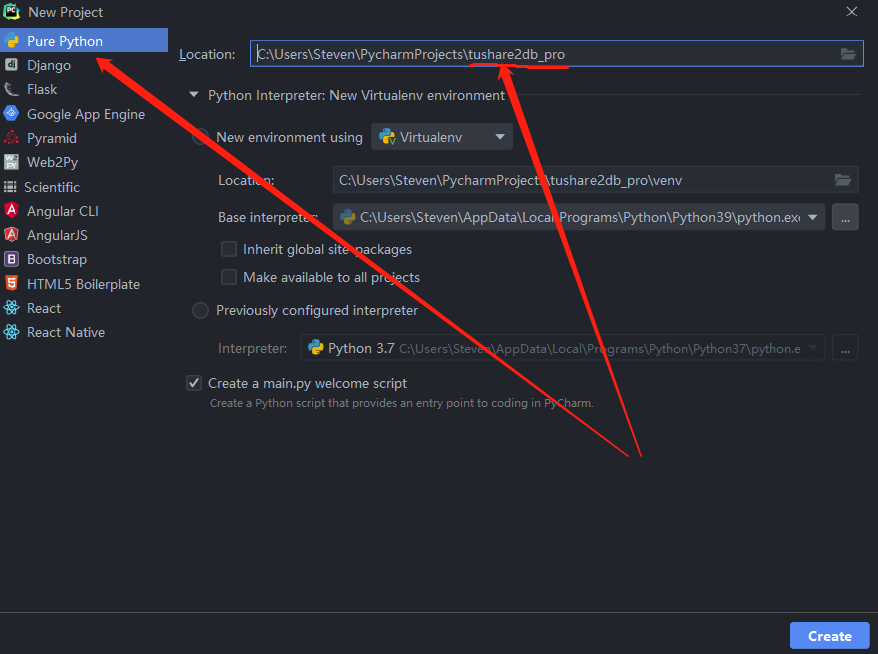
Task: Choose Scientific from project type list
Action: point(53,187)
